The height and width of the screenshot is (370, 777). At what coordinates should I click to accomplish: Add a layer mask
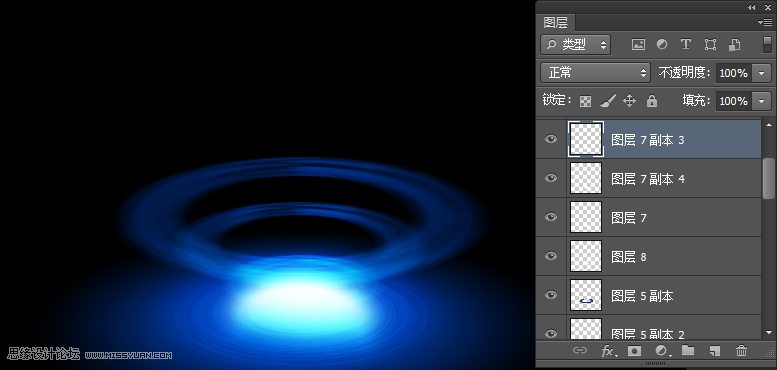pyautogui.click(x=634, y=351)
